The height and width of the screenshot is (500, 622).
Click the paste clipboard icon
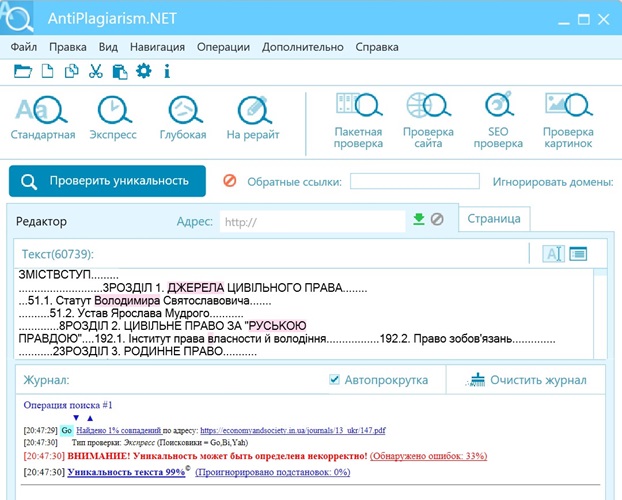pyautogui.click(x=120, y=72)
